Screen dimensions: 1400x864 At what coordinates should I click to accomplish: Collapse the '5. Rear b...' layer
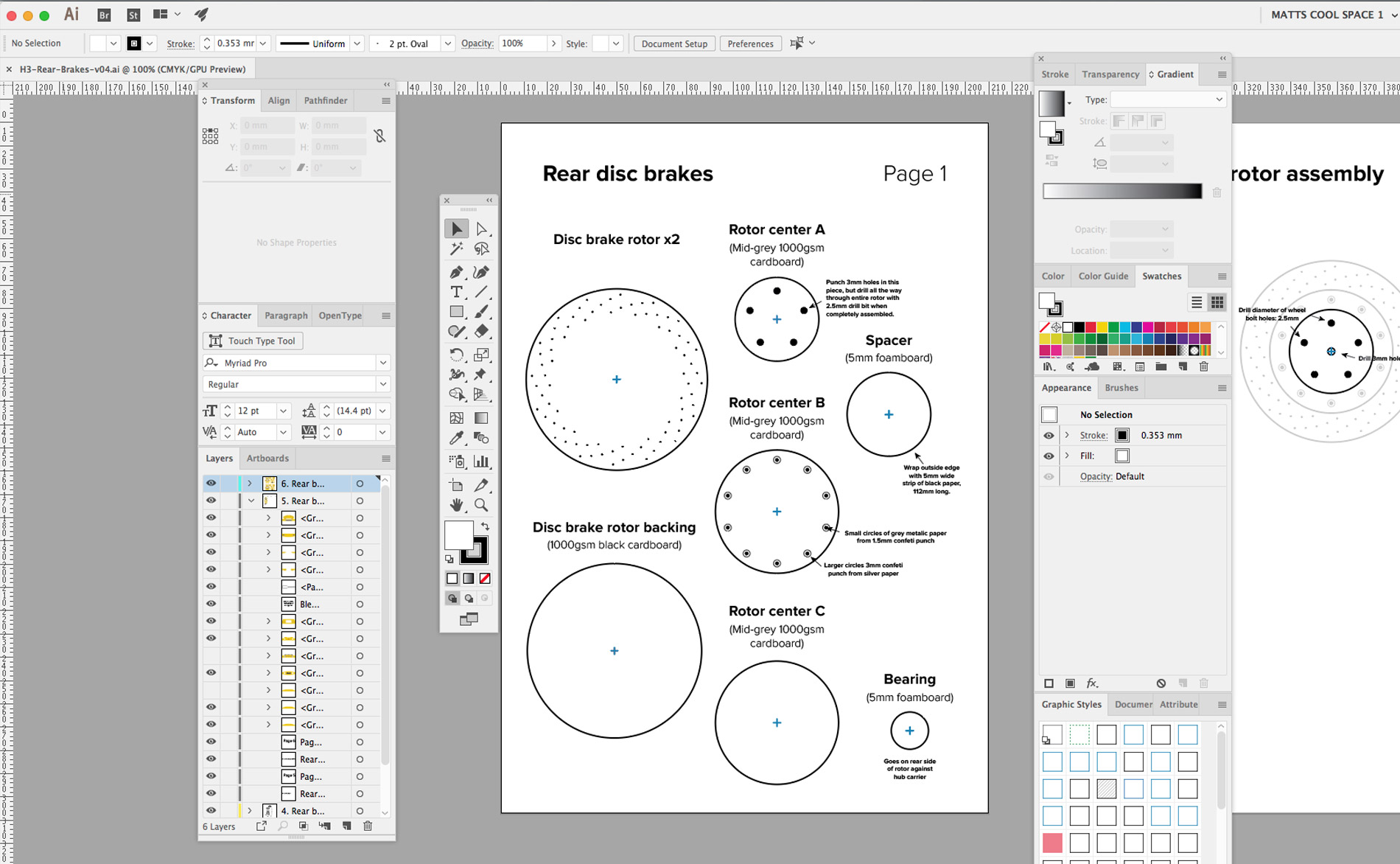(x=251, y=501)
